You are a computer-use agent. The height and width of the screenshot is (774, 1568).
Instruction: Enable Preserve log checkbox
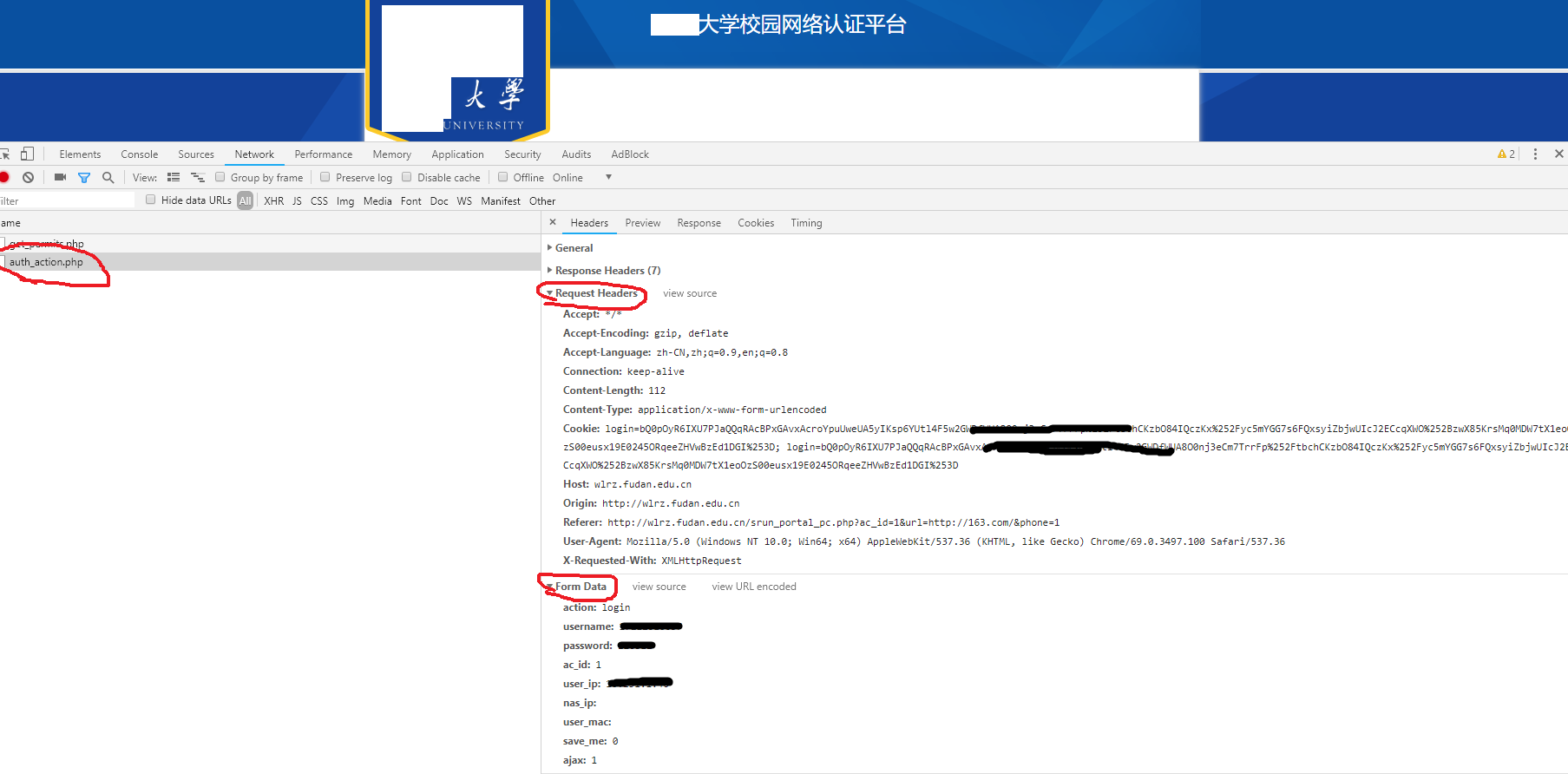pyautogui.click(x=325, y=177)
